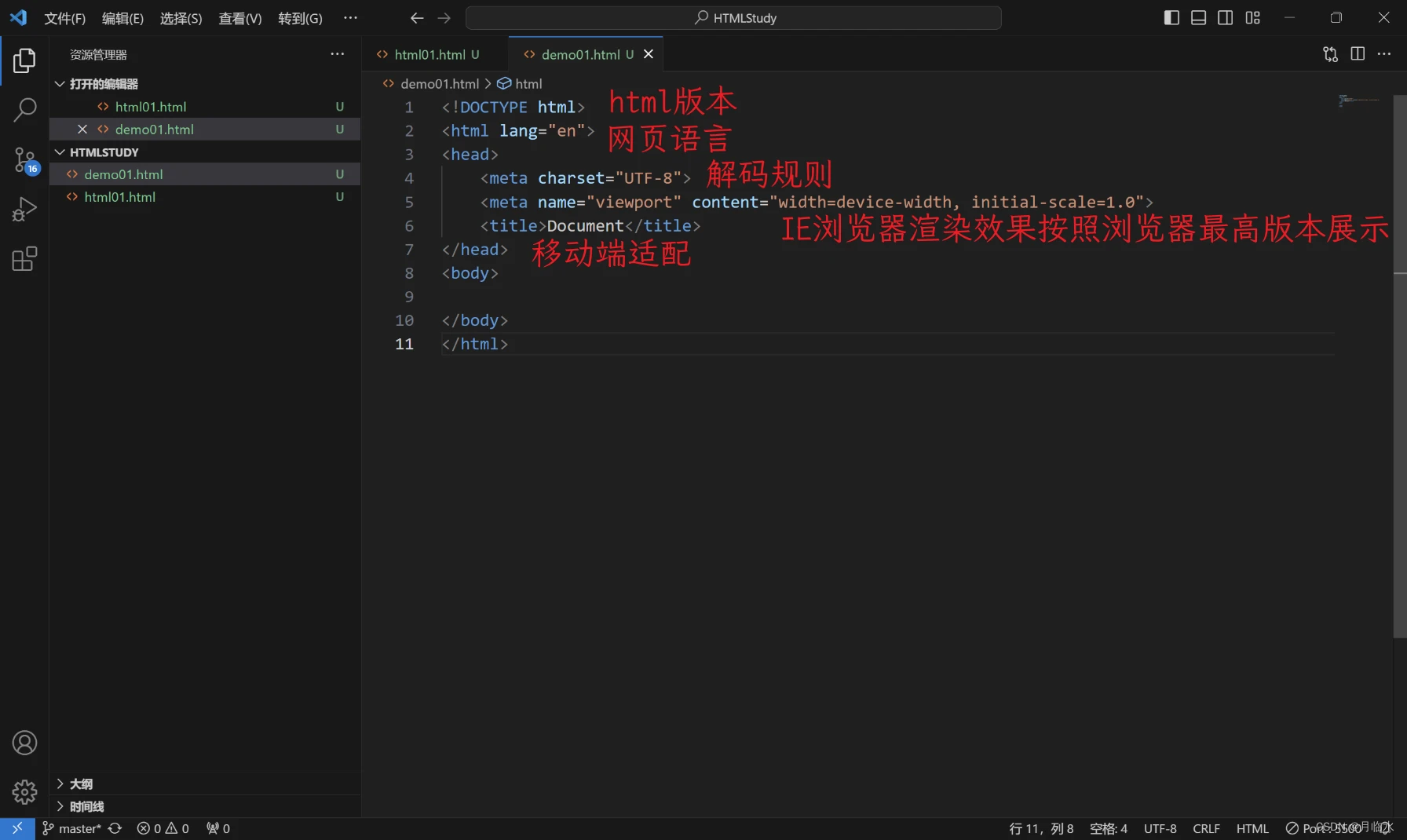
Task: Select the Run and Debug icon
Action: tap(24, 208)
